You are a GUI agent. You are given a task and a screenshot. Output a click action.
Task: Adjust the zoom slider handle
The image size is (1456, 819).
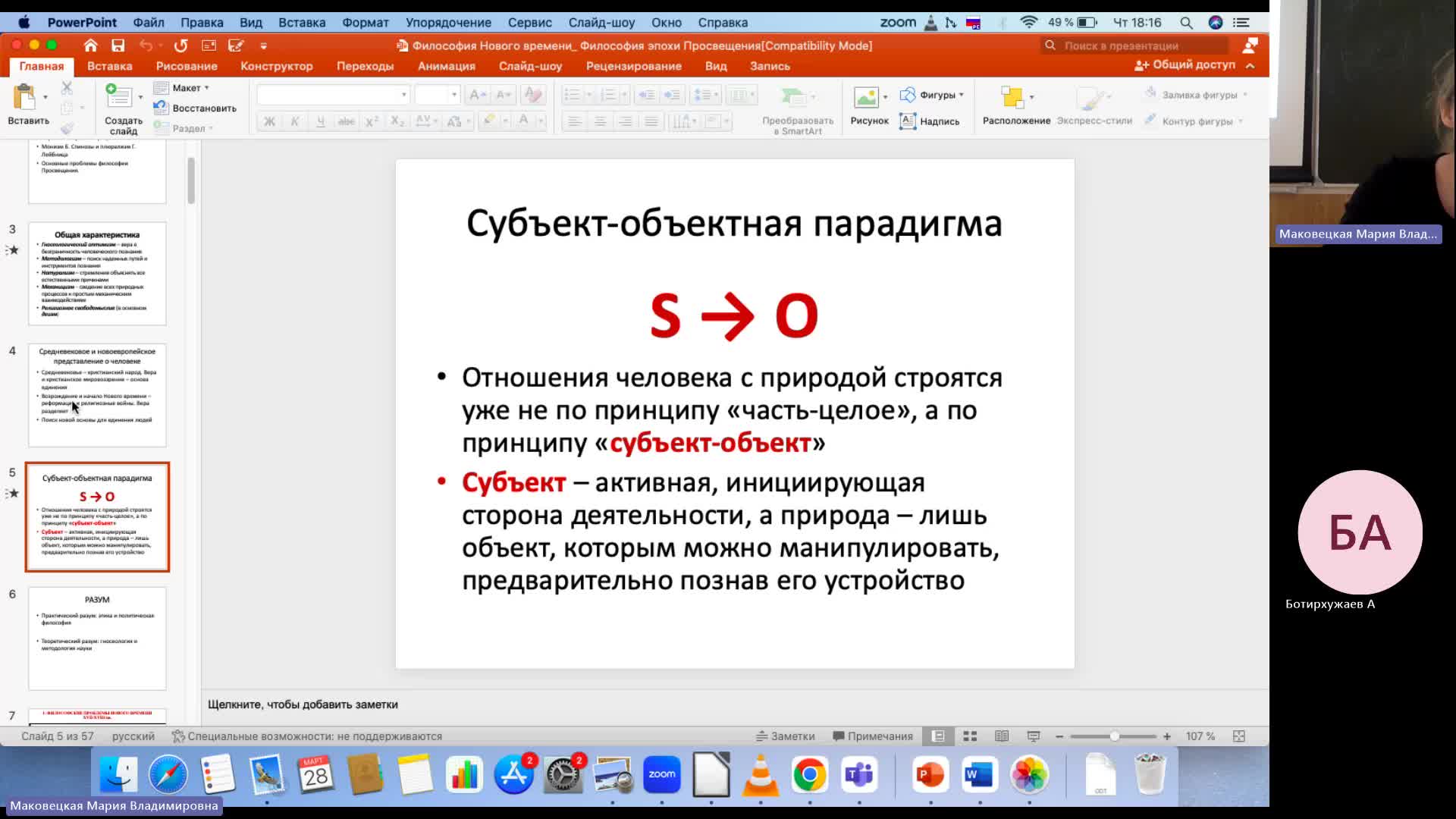[x=1114, y=736]
